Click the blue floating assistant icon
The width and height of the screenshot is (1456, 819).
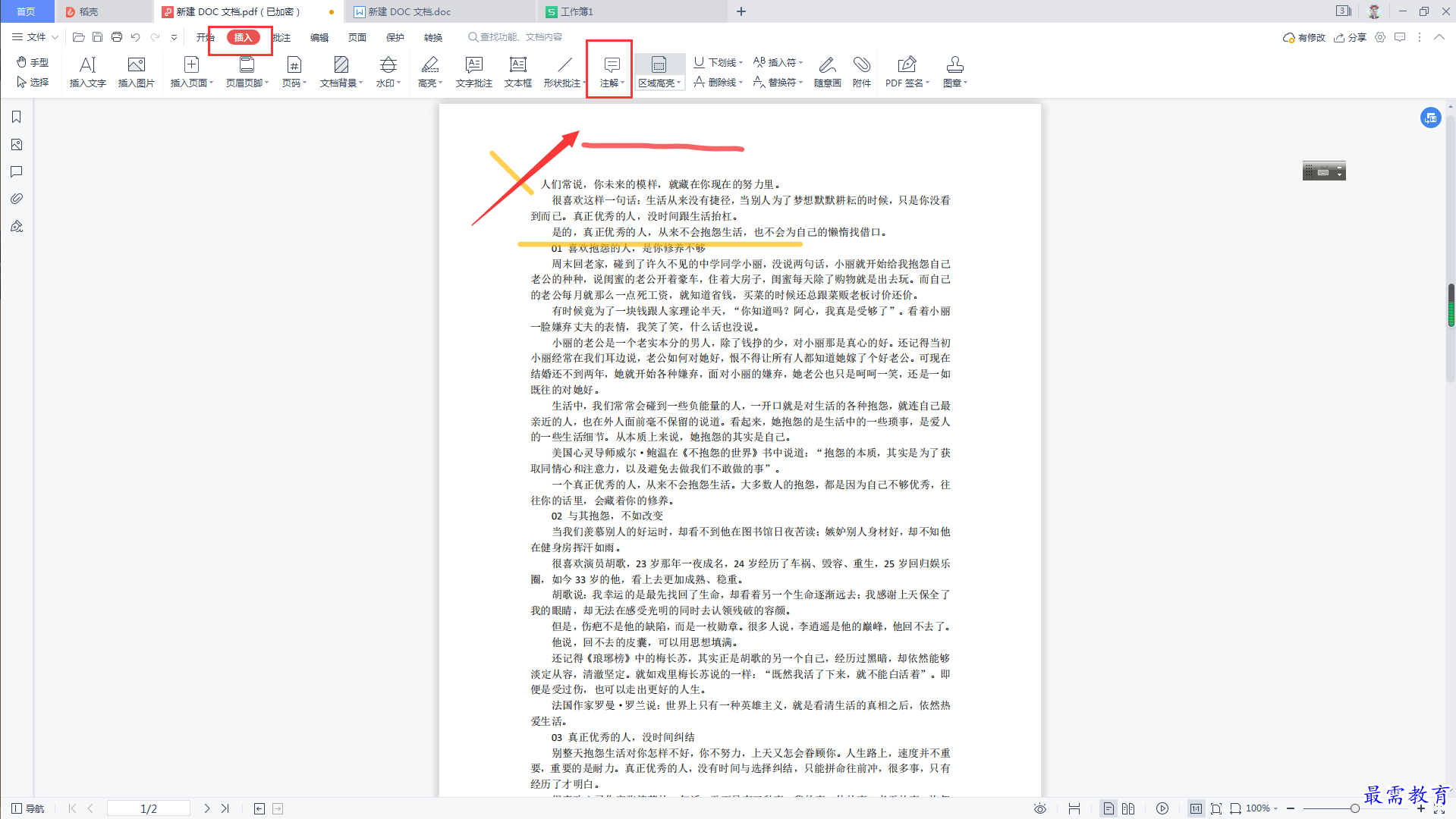point(1430,118)
